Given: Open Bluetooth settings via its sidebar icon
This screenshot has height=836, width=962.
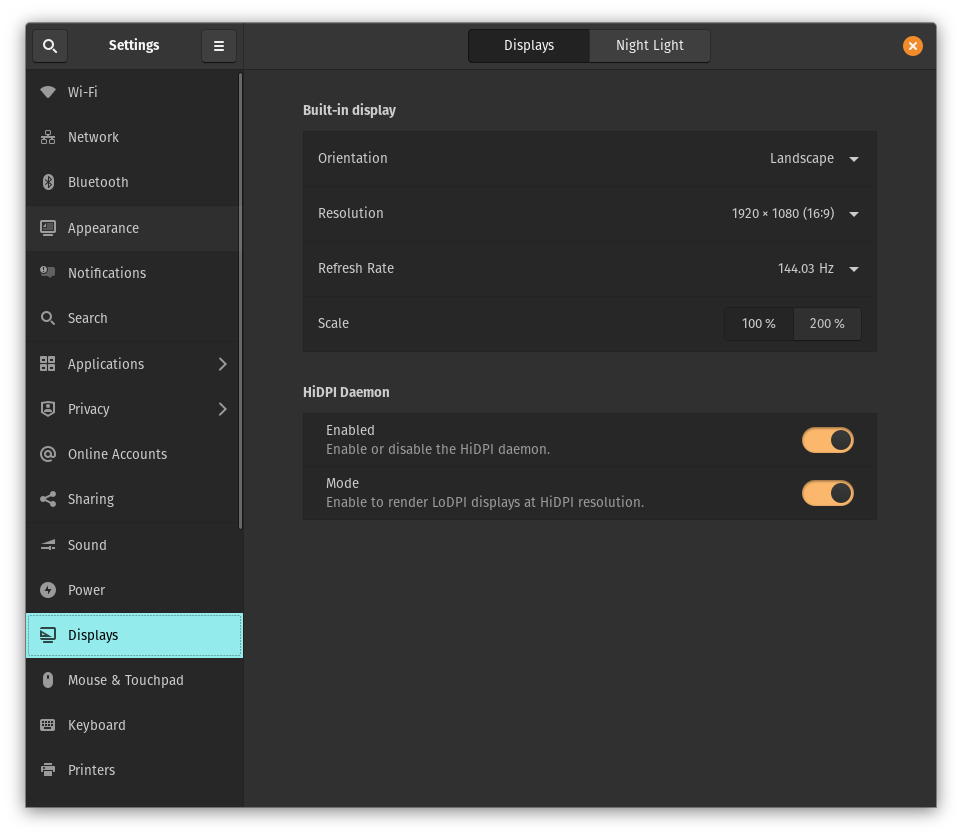Looking at the screenshot, I should (47, 182).
